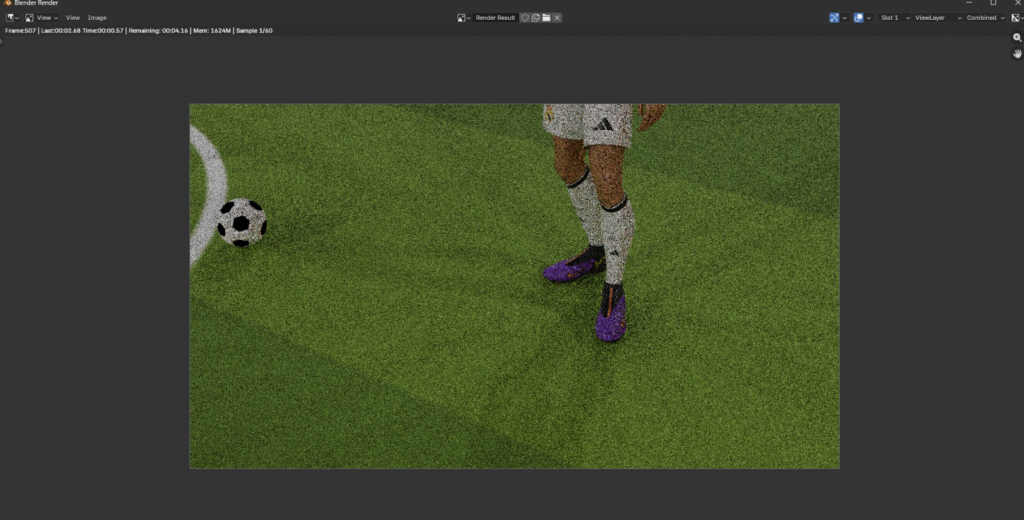
Task: Open the Slot 1 render slot dropdown
Action: pos(894,18)
